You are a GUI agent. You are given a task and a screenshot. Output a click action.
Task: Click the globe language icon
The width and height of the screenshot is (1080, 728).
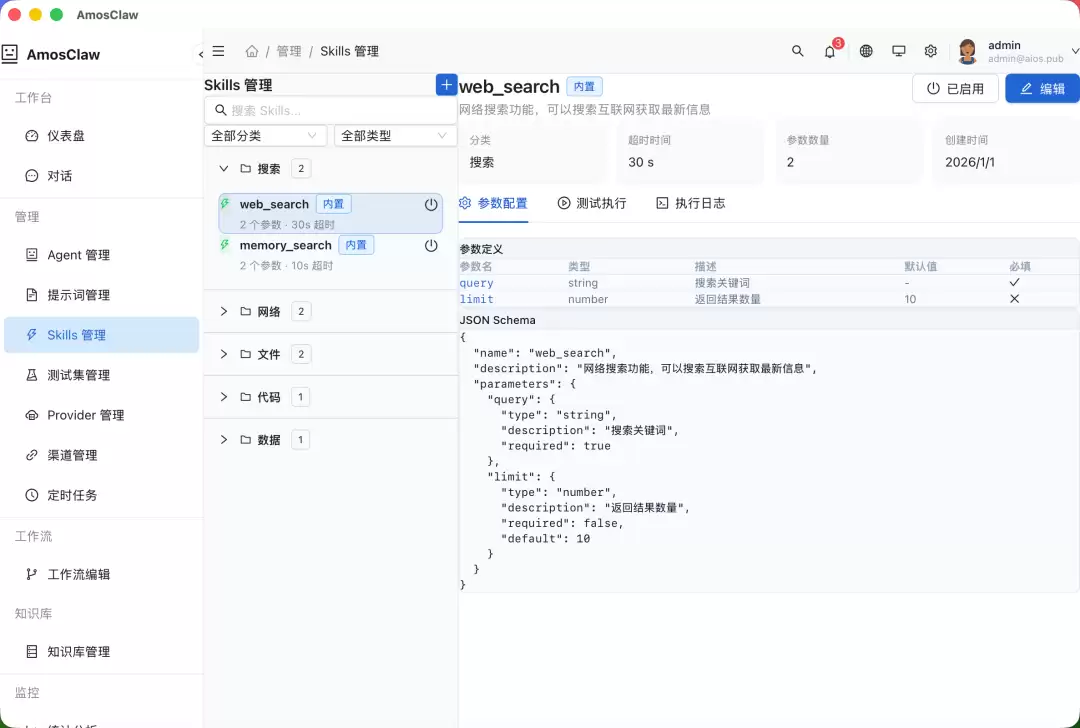click(866, 51)
